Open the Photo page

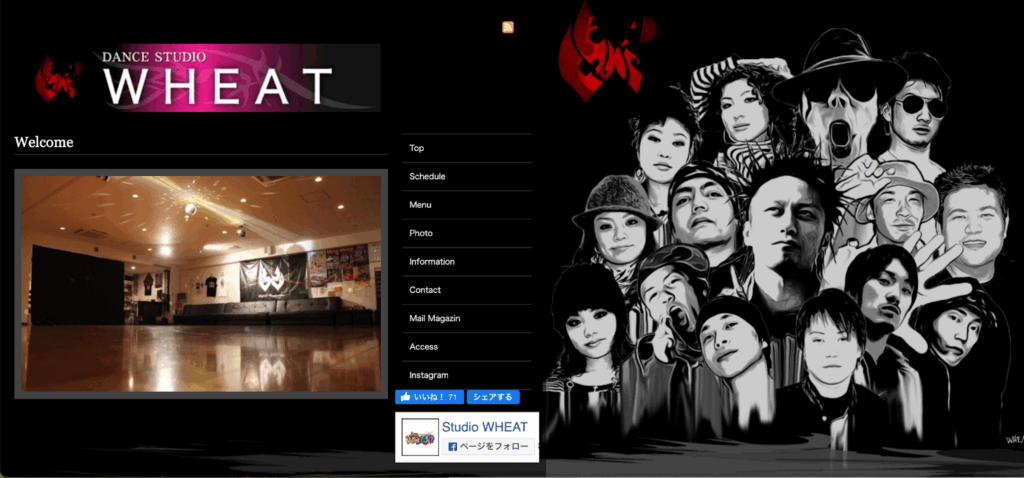421,233
